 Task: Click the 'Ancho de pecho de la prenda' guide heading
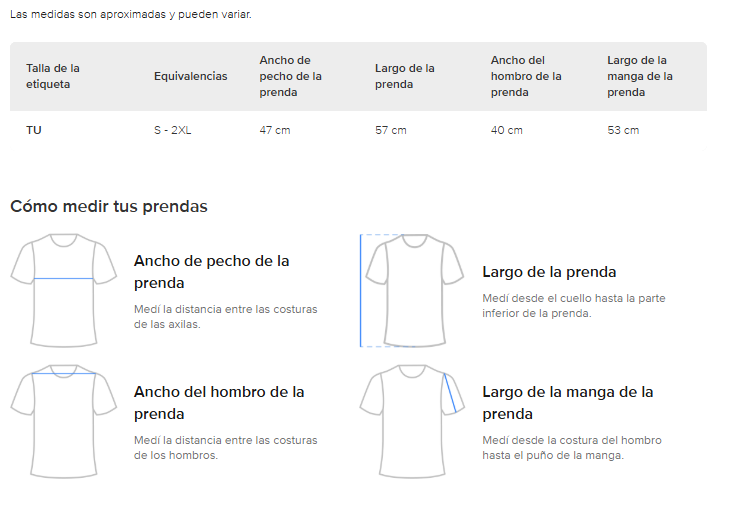212,272
